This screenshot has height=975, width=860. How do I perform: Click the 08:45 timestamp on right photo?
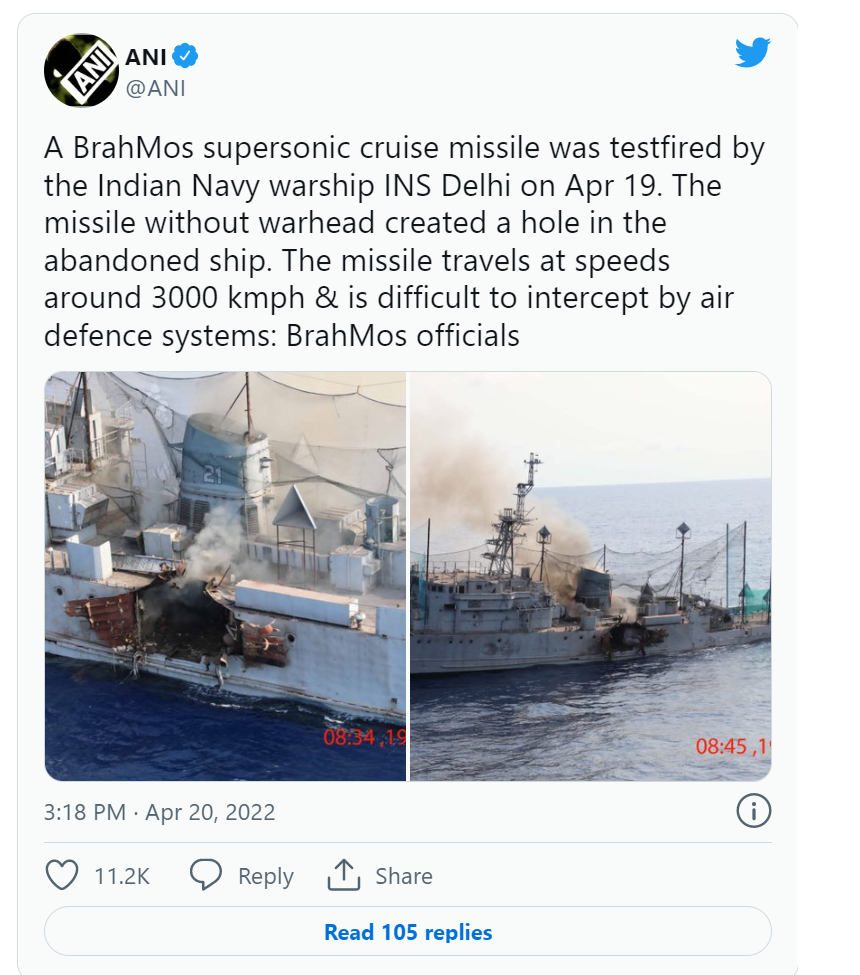tap(733, 746)
